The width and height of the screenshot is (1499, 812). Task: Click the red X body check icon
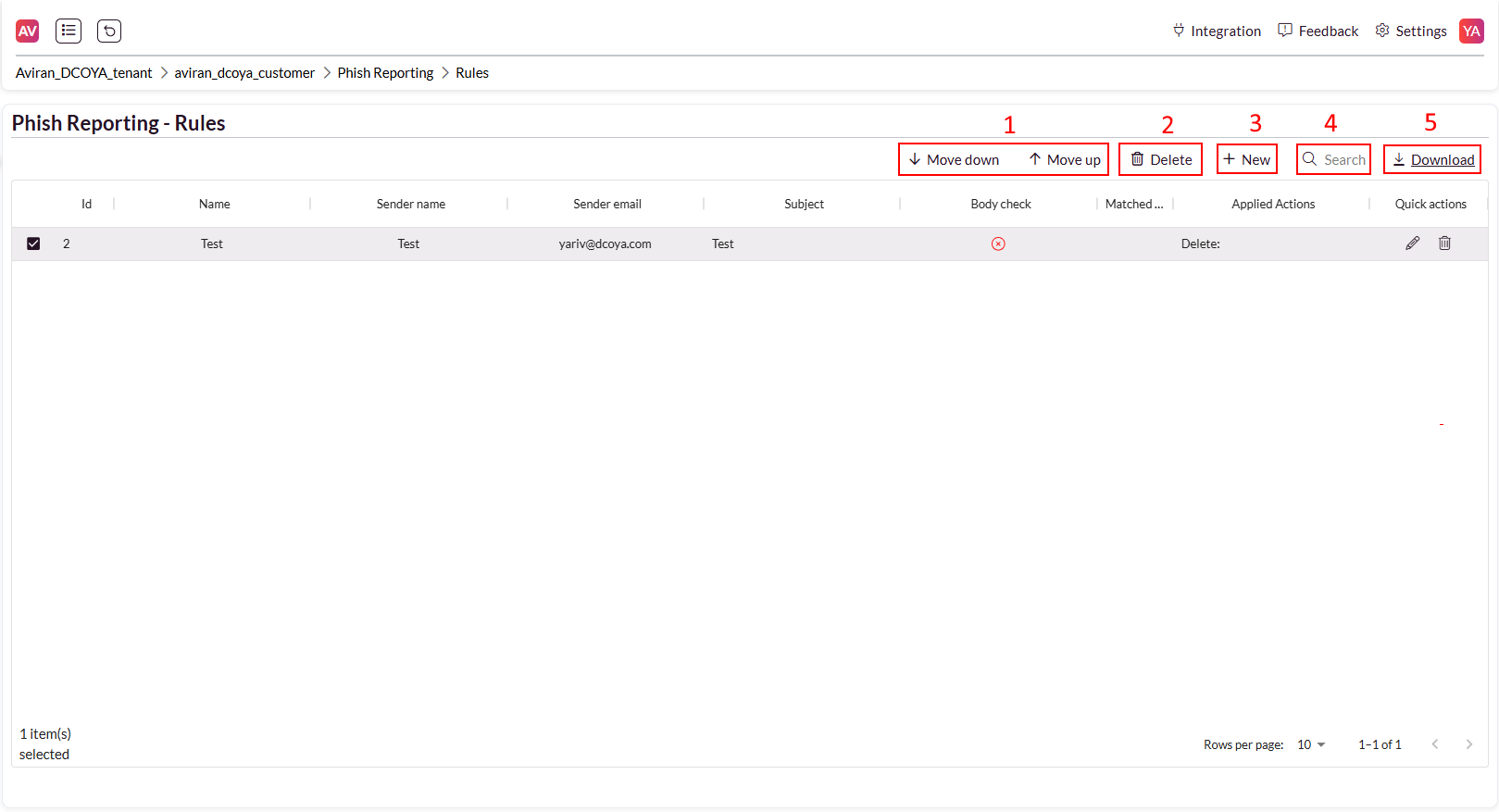tap(998, 244)
